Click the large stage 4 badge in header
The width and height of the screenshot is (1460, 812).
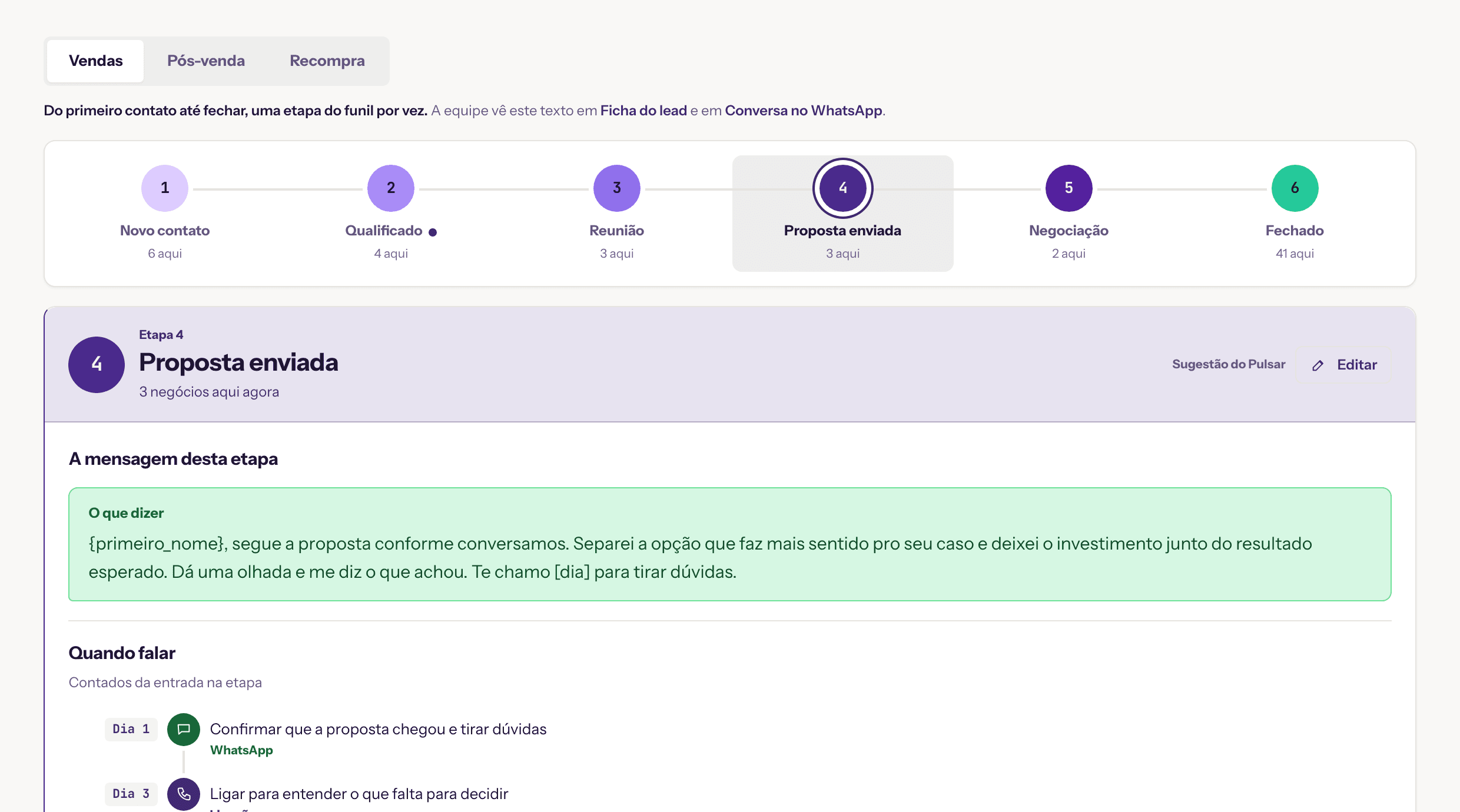[x=97, y=365]
